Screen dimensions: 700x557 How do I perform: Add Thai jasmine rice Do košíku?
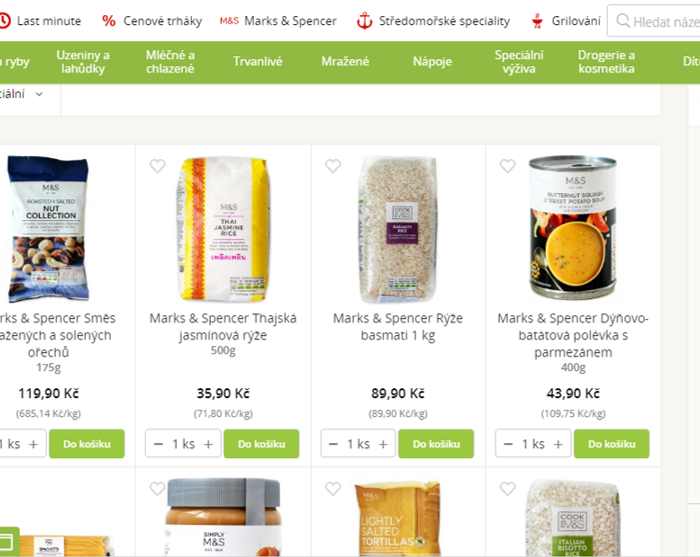tap(261, 444)
